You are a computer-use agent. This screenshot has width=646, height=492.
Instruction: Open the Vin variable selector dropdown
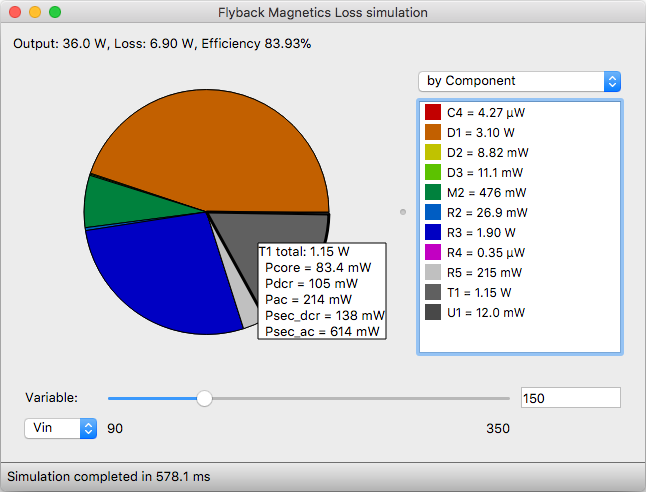(61, 428)
